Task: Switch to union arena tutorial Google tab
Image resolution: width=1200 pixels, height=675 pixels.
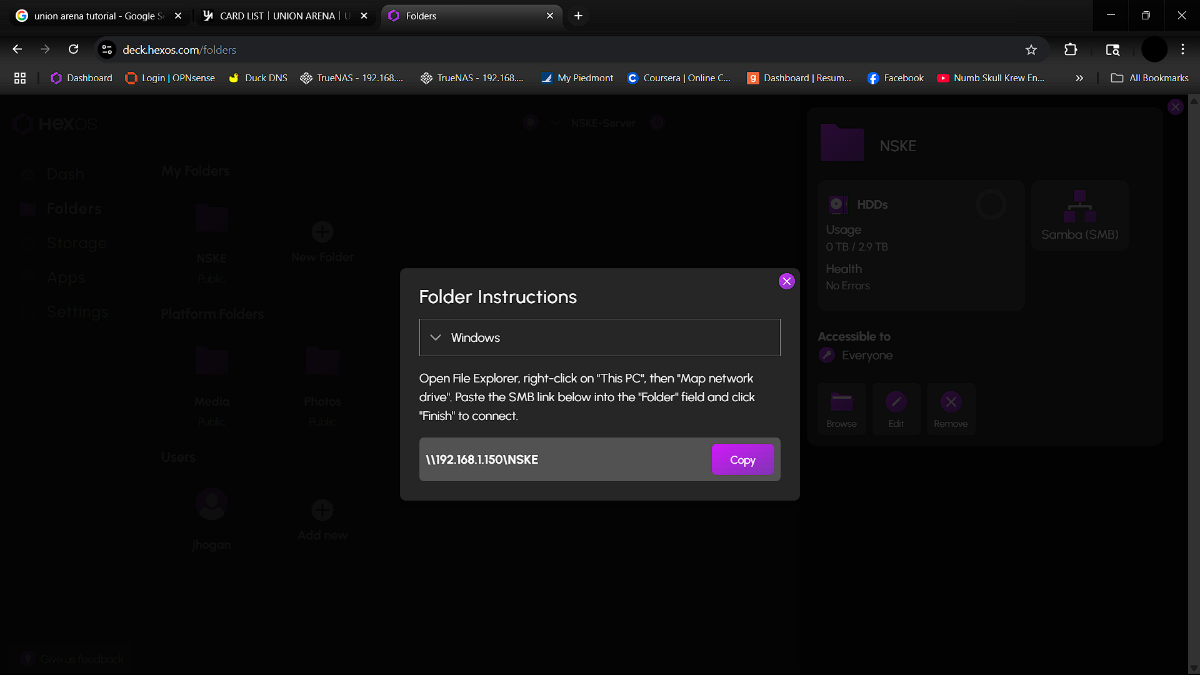Action: point(98,16)
